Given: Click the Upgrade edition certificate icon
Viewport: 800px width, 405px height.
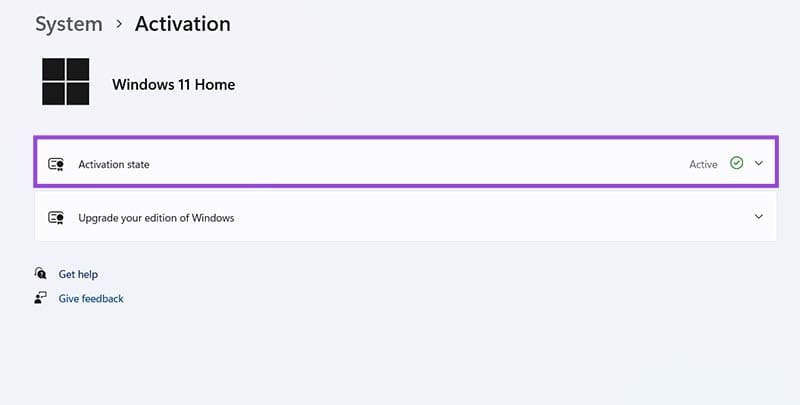Looking at the screenshot, I should 57,217.
